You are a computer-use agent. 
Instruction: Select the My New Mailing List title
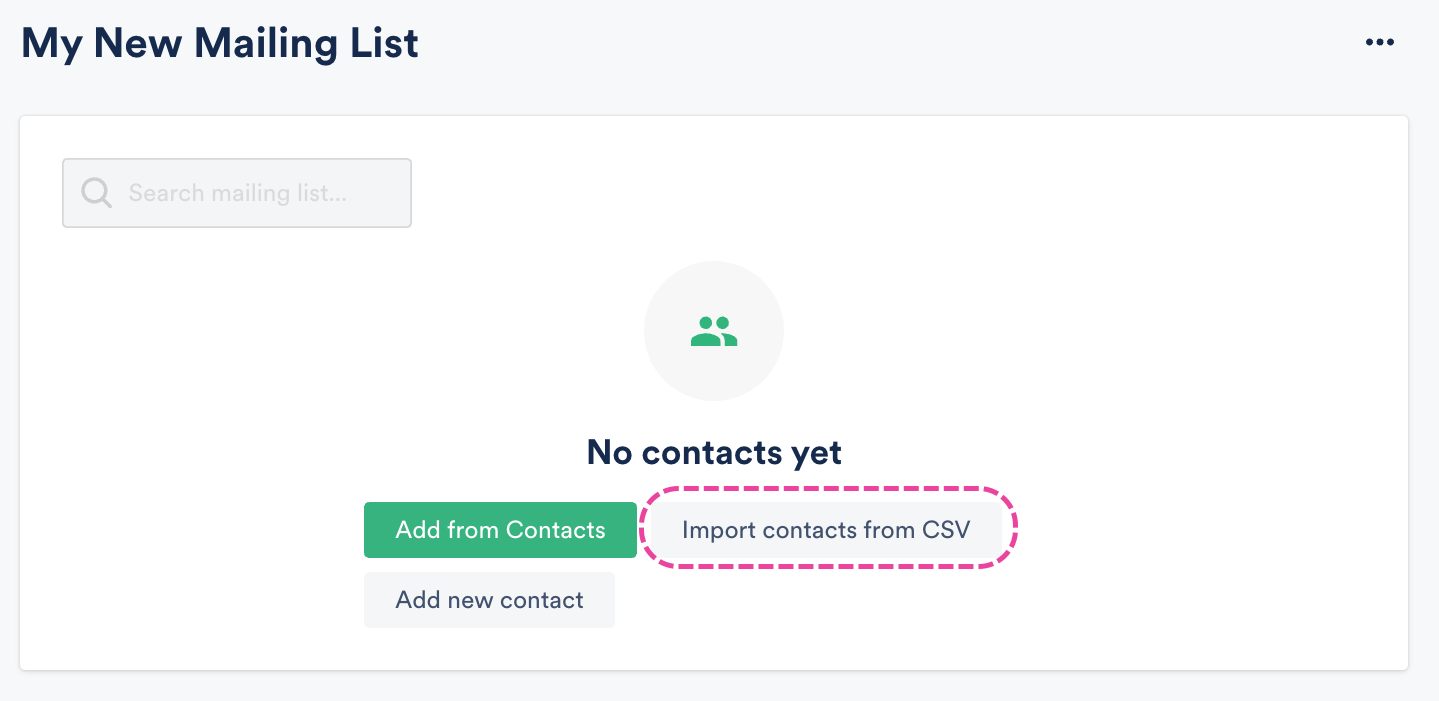coord(220,44)
